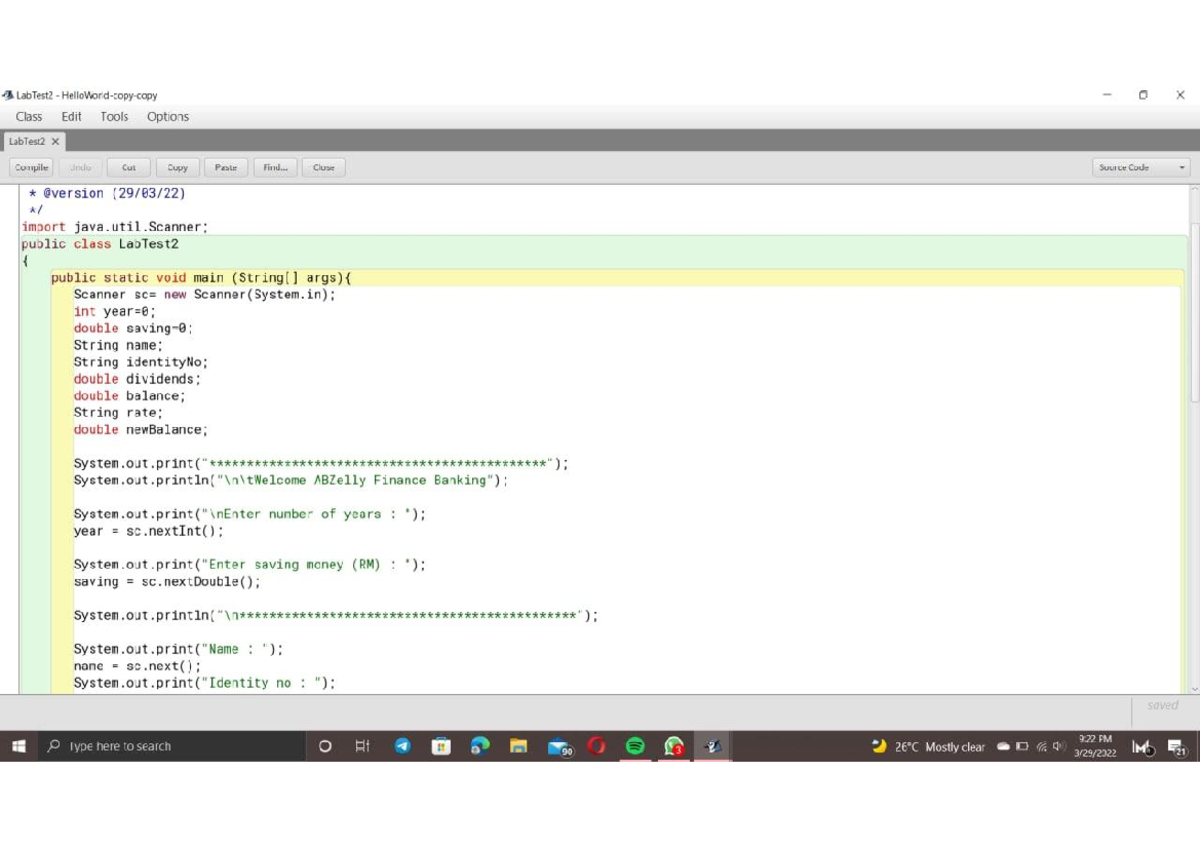This screenshot has width=1200, height=848.
Task: Click the 'double saving=0;' line
Action: click(133, 328)
